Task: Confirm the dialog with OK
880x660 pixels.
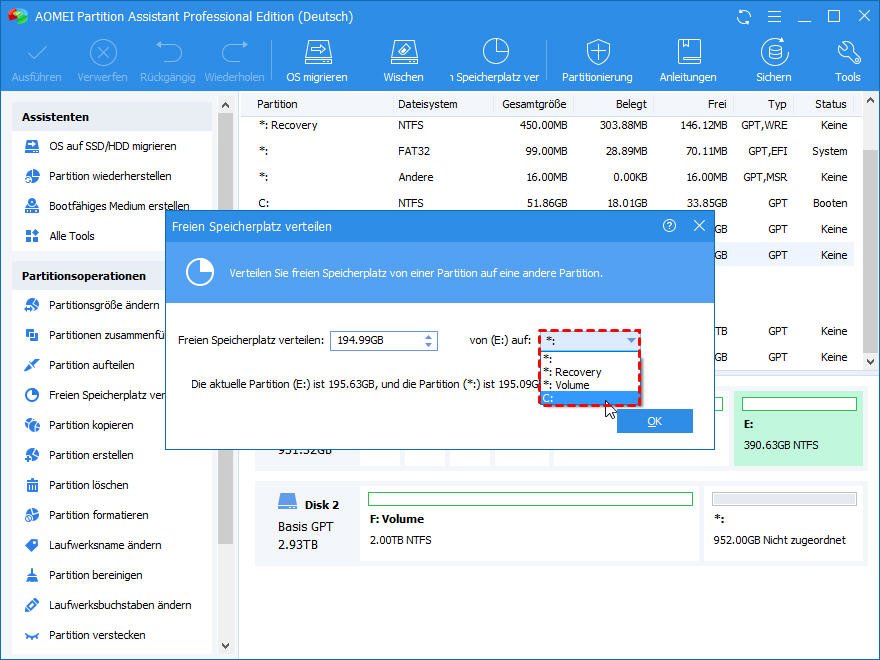Action: [654, 421]
